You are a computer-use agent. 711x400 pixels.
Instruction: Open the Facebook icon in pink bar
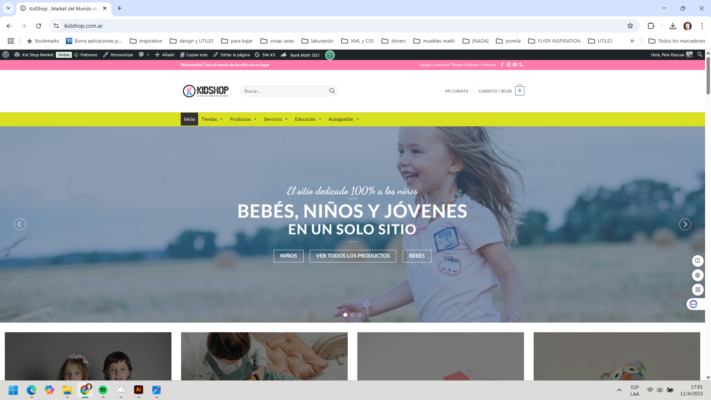coord(502,65)
